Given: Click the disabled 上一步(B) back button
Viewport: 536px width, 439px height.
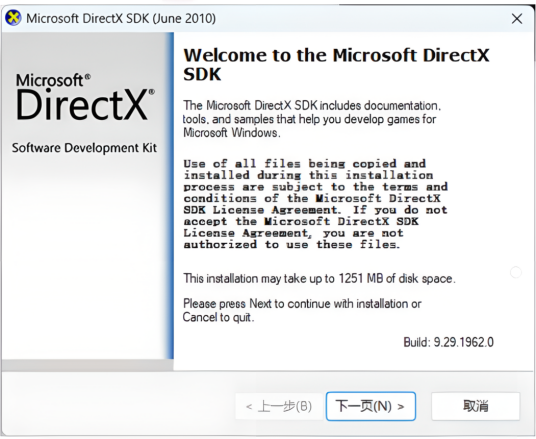Looking at the screenshot, I should (x=279, y=406).
